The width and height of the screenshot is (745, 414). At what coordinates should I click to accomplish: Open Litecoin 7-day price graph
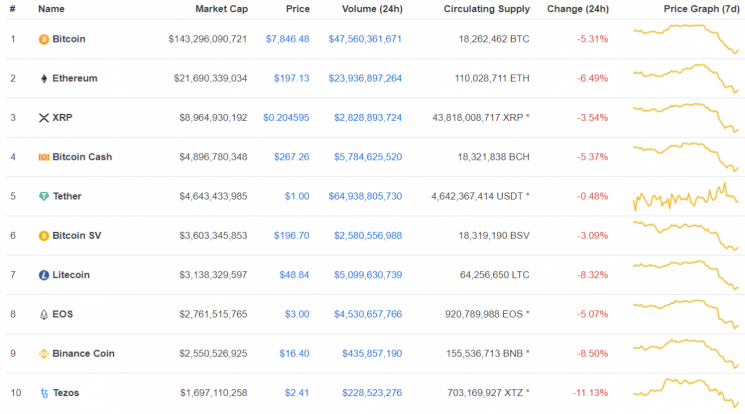[686, 275]
